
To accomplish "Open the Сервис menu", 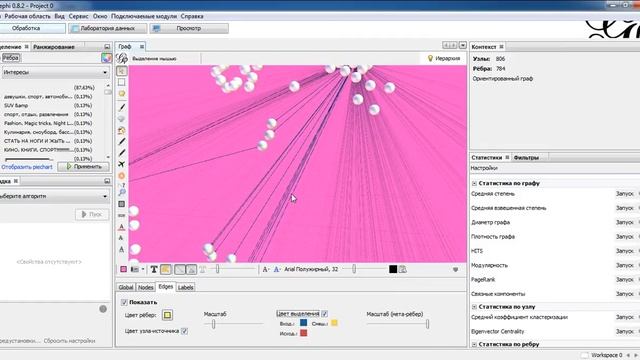I will [78, 16].
